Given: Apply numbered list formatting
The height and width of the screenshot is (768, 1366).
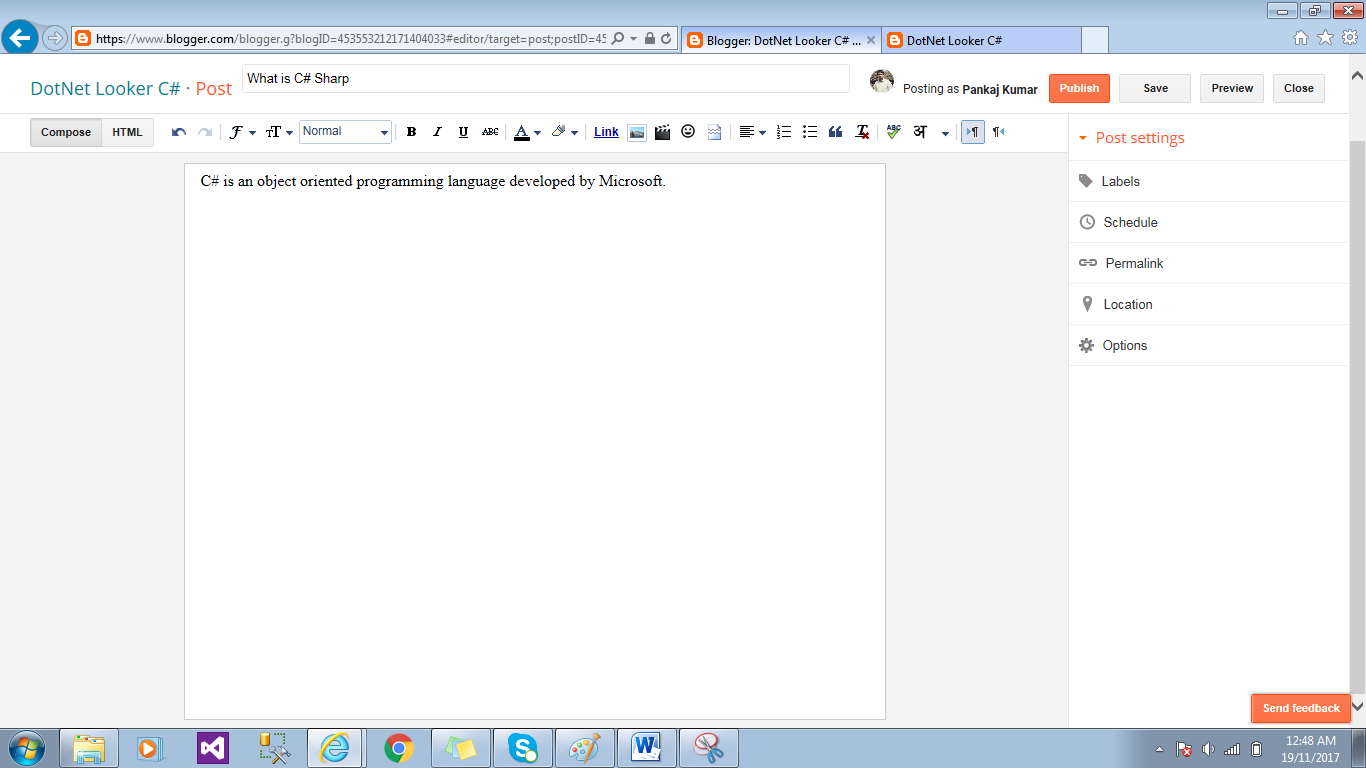Looking at the screenshot, I should coord(784,132).
